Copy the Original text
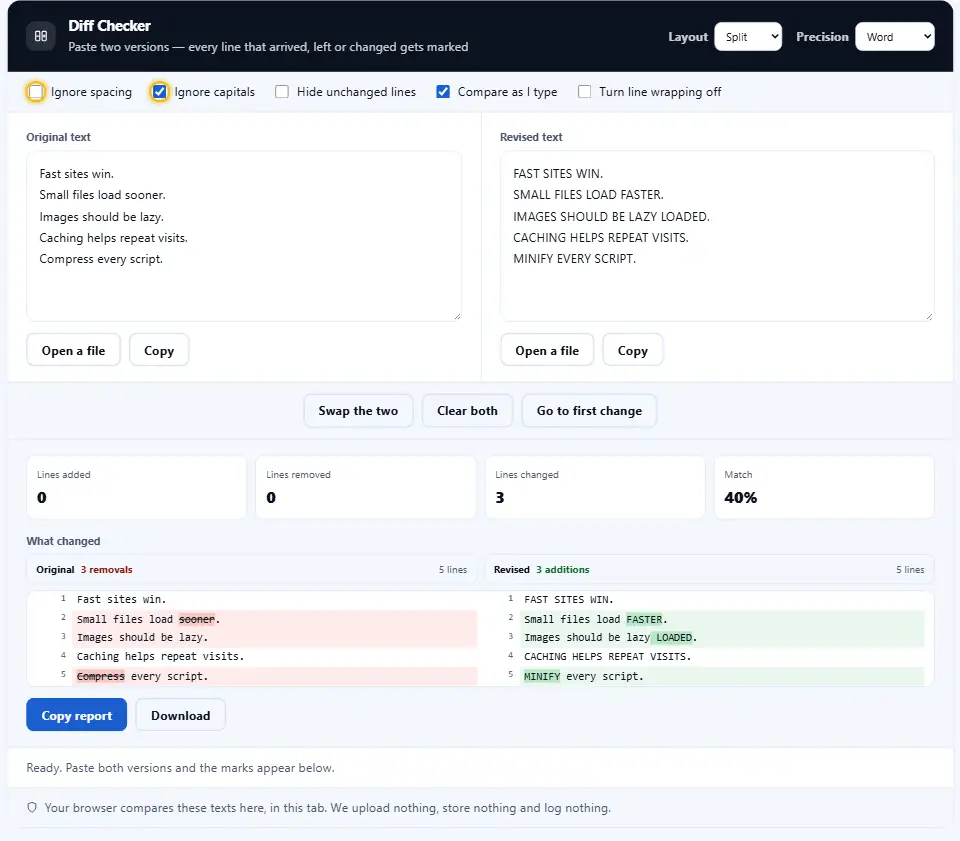This screenshot has height=841, width=960. pos(159,350)
